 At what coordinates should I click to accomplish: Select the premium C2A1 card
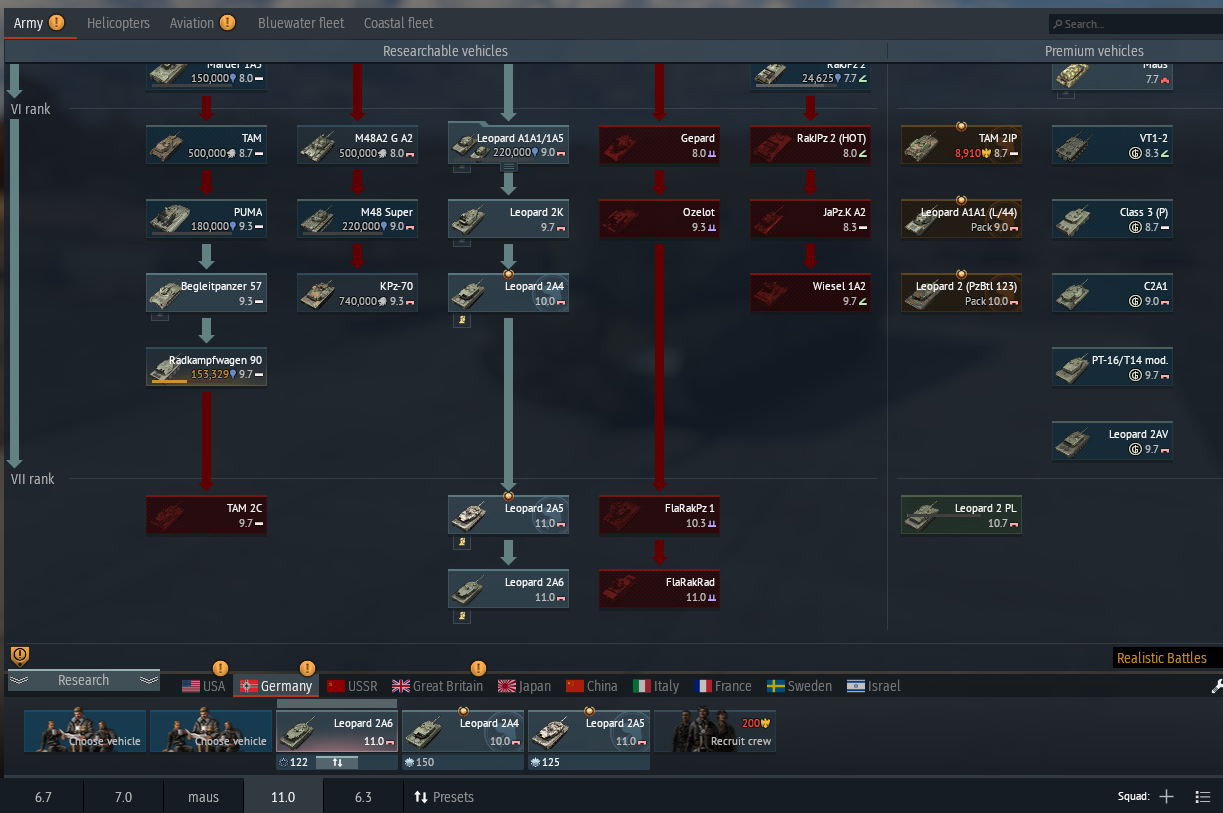[x=1113, y=293]
